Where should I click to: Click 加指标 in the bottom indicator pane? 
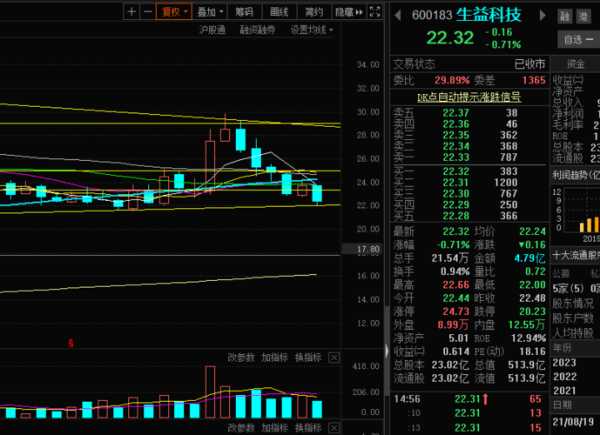coord(274,428)
